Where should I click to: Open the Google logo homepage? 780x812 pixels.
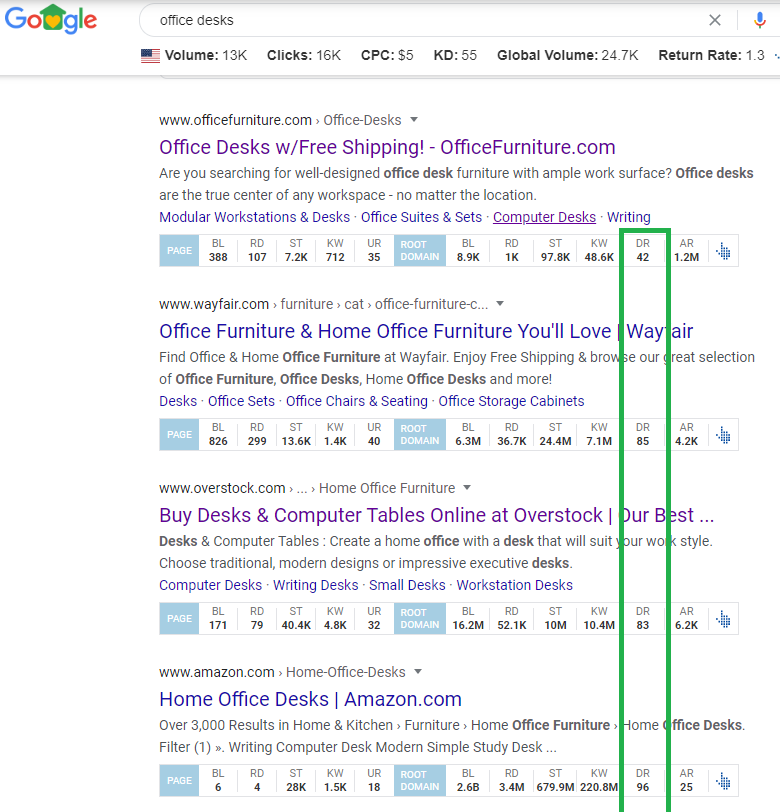[x=51, y=19]
